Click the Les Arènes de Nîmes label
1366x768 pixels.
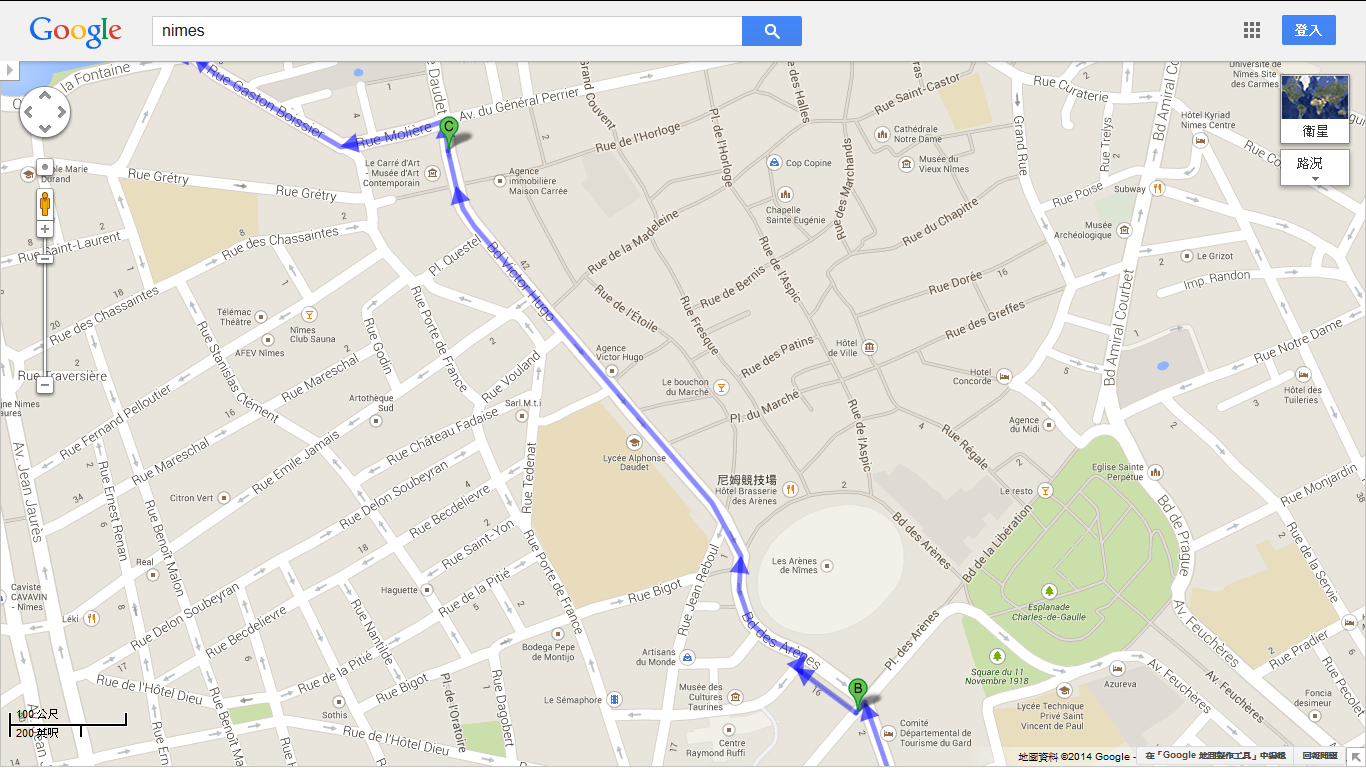(795, 565)
